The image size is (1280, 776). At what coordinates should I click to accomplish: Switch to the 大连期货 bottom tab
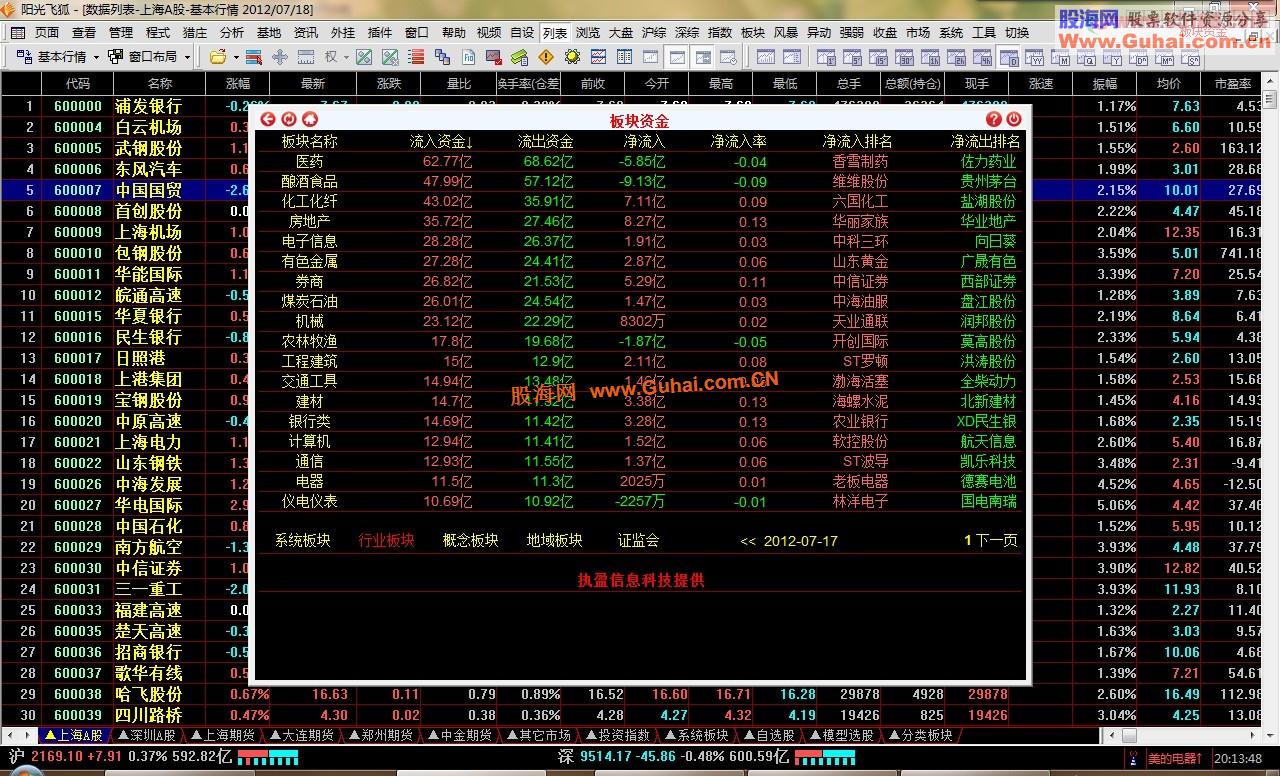(x=301, y=735)
